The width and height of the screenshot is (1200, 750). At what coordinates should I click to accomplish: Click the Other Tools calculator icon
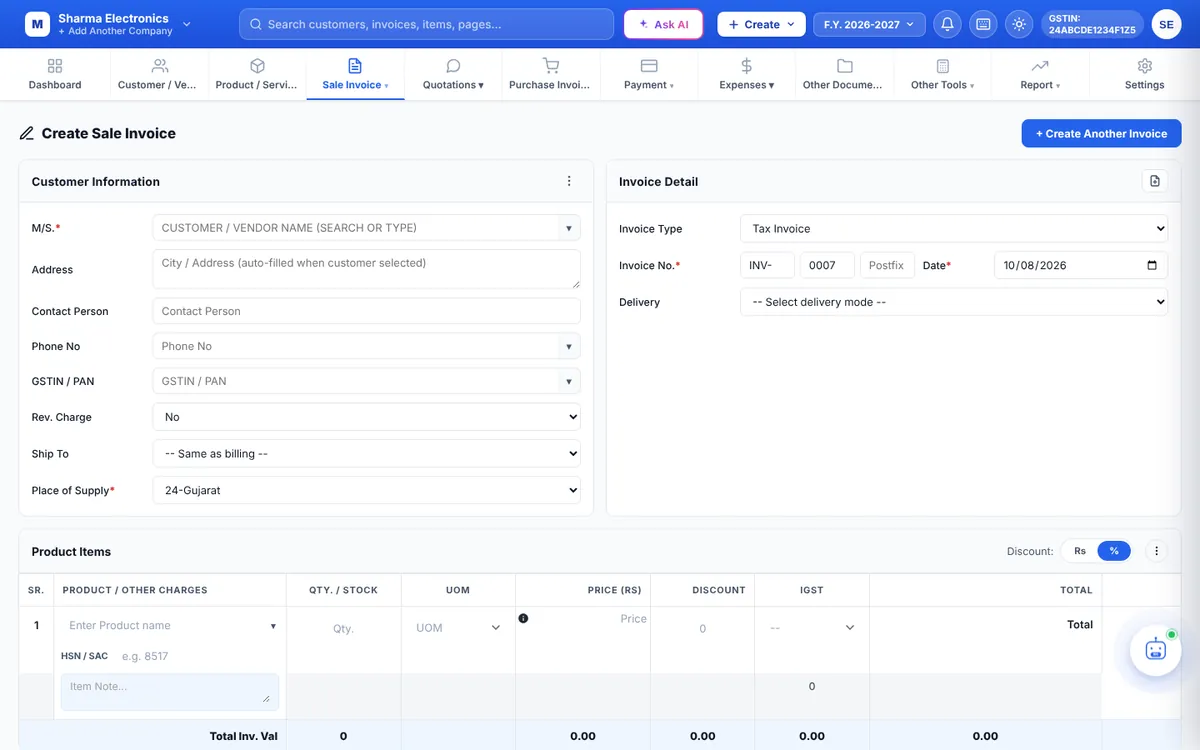pos(943,66)
